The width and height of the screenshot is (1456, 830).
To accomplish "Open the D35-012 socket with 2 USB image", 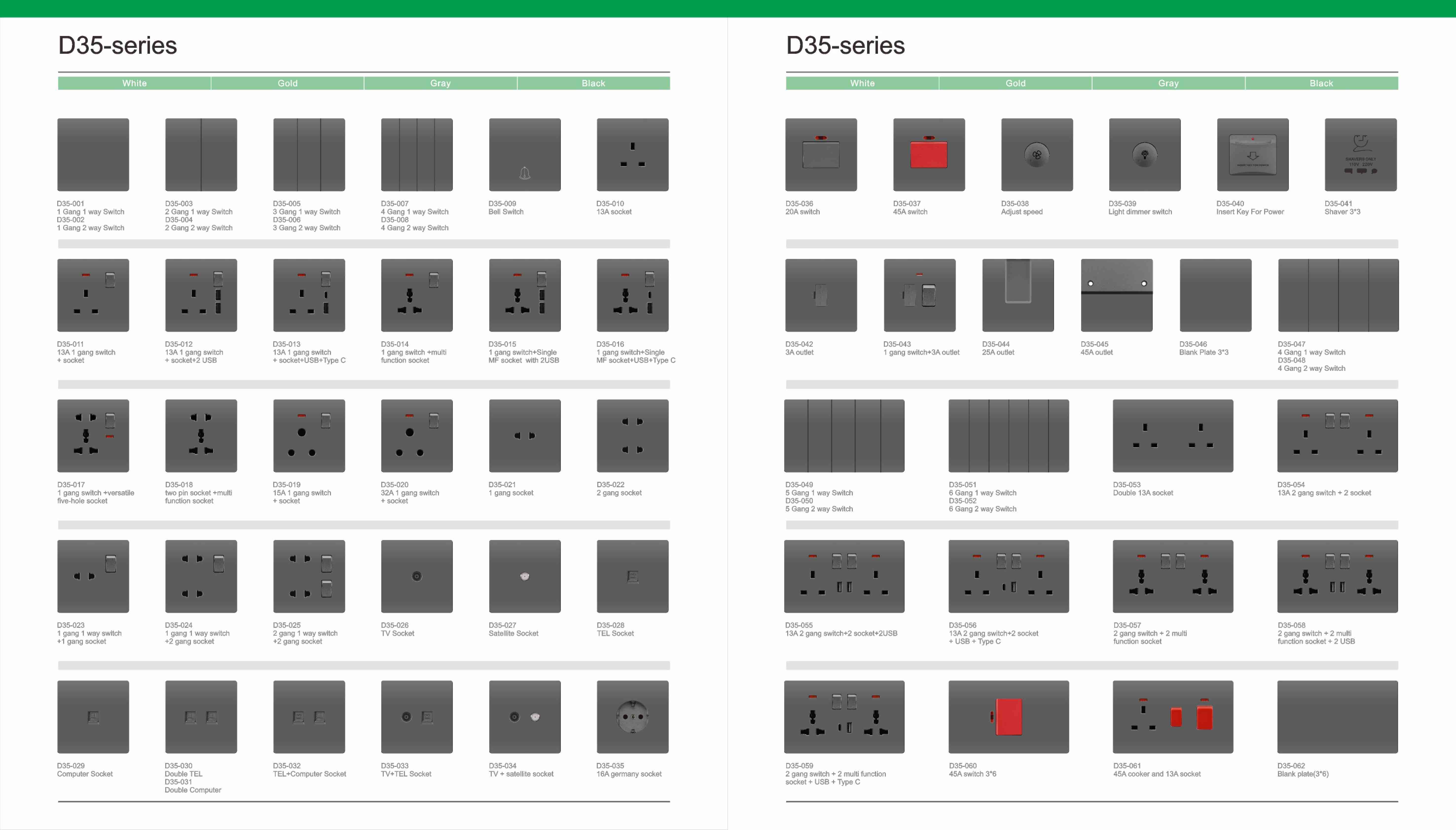I will coord(201,295).
